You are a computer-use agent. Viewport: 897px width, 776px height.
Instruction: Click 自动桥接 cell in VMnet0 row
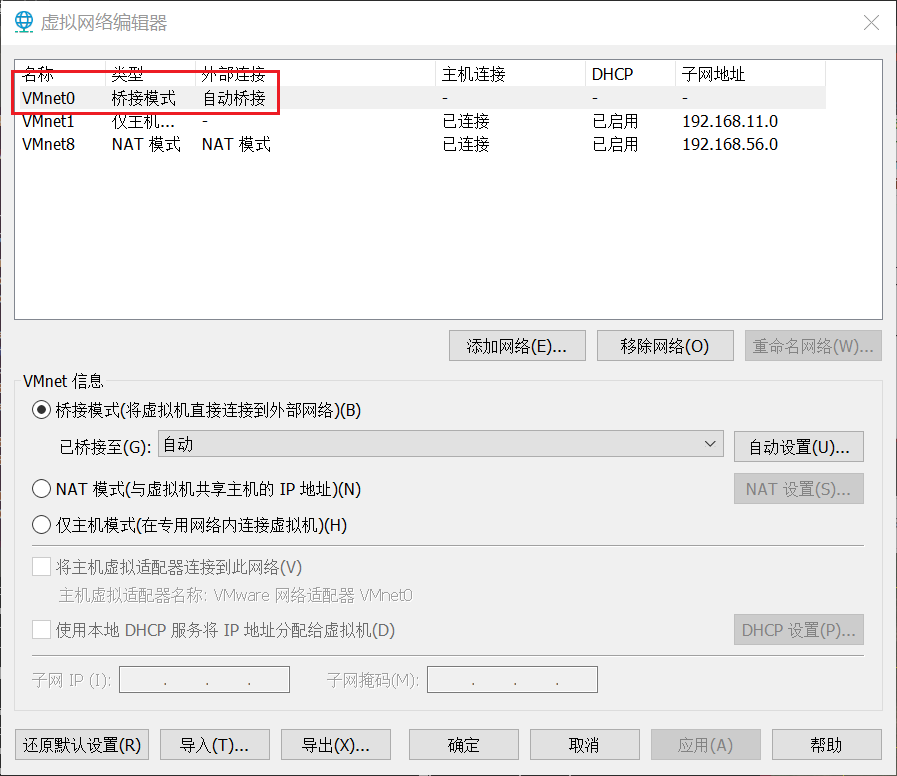(235, 98)
